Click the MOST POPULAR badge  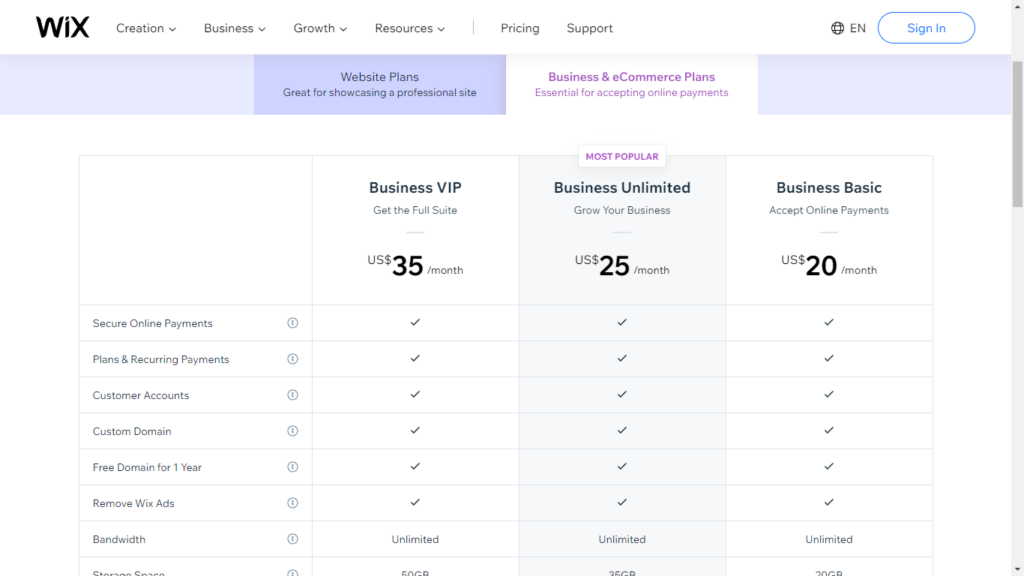622,157
